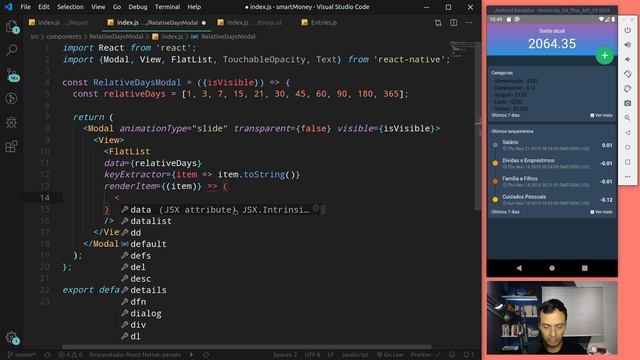Open the Help menu
The width and height of the screenshot is (640, 360).
click(194, 7)
